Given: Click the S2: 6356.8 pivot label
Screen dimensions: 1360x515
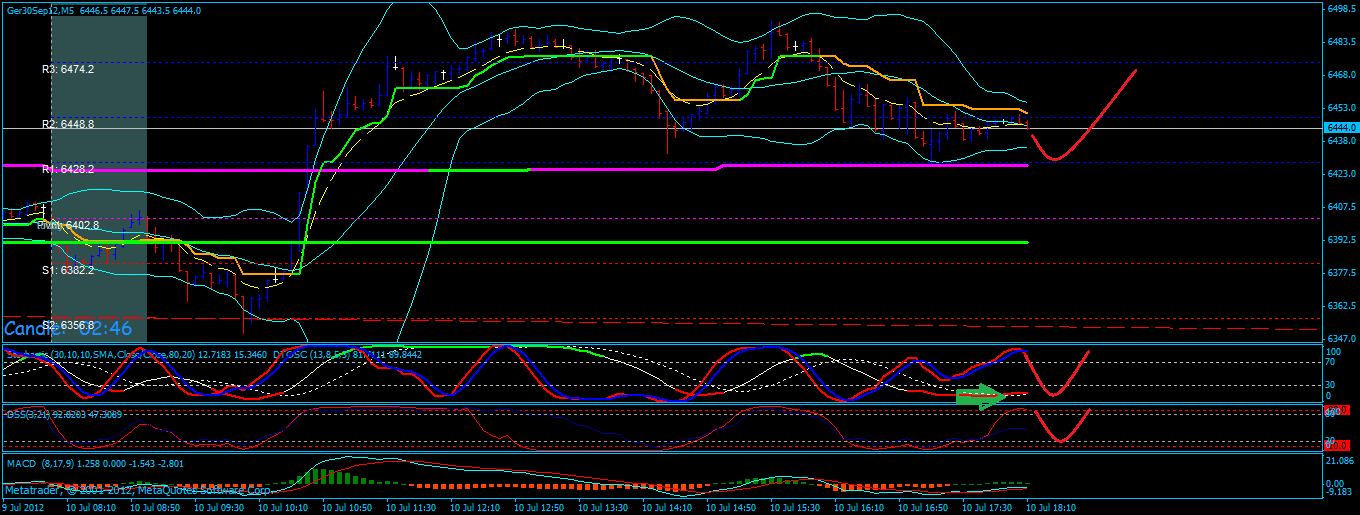Looking at the screenshot, I should coord(68,325).
